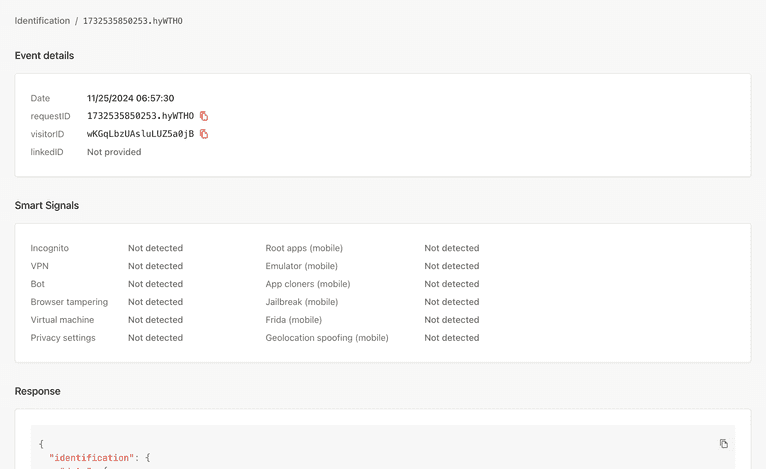Click the VPN signal label
Screen dimensions: 766x469
(40, 266)
